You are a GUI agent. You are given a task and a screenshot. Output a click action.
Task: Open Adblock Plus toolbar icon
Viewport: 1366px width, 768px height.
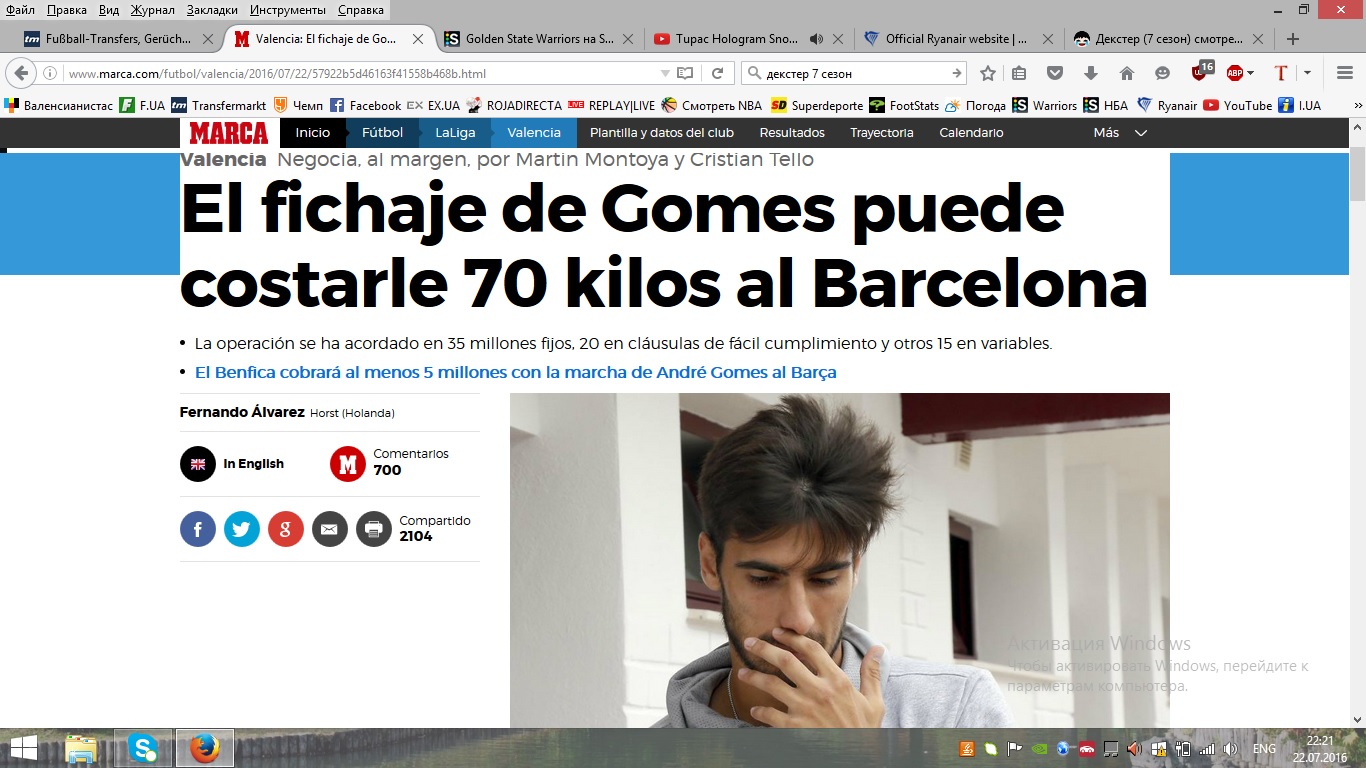[1239, 73]
